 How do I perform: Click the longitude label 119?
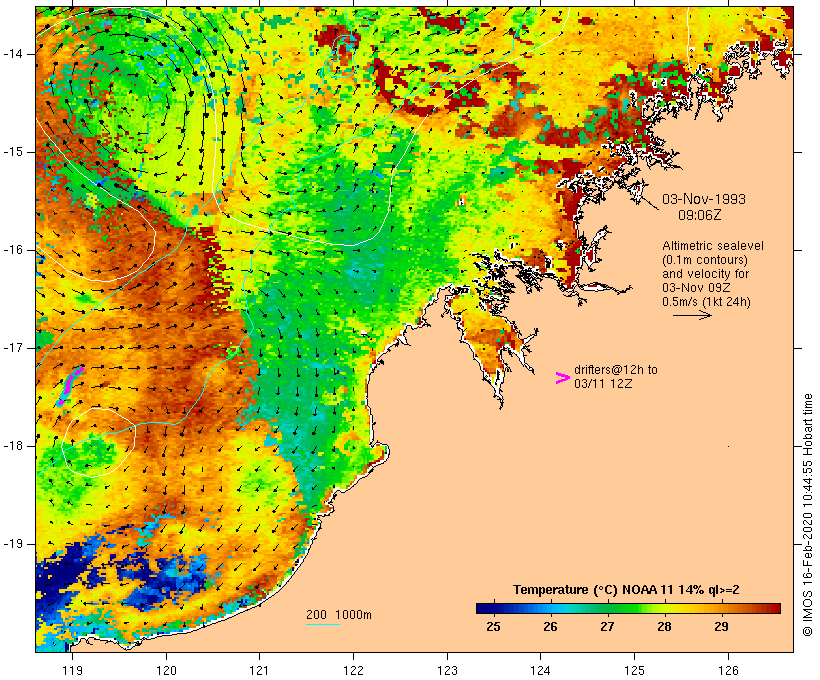point(72,670)
